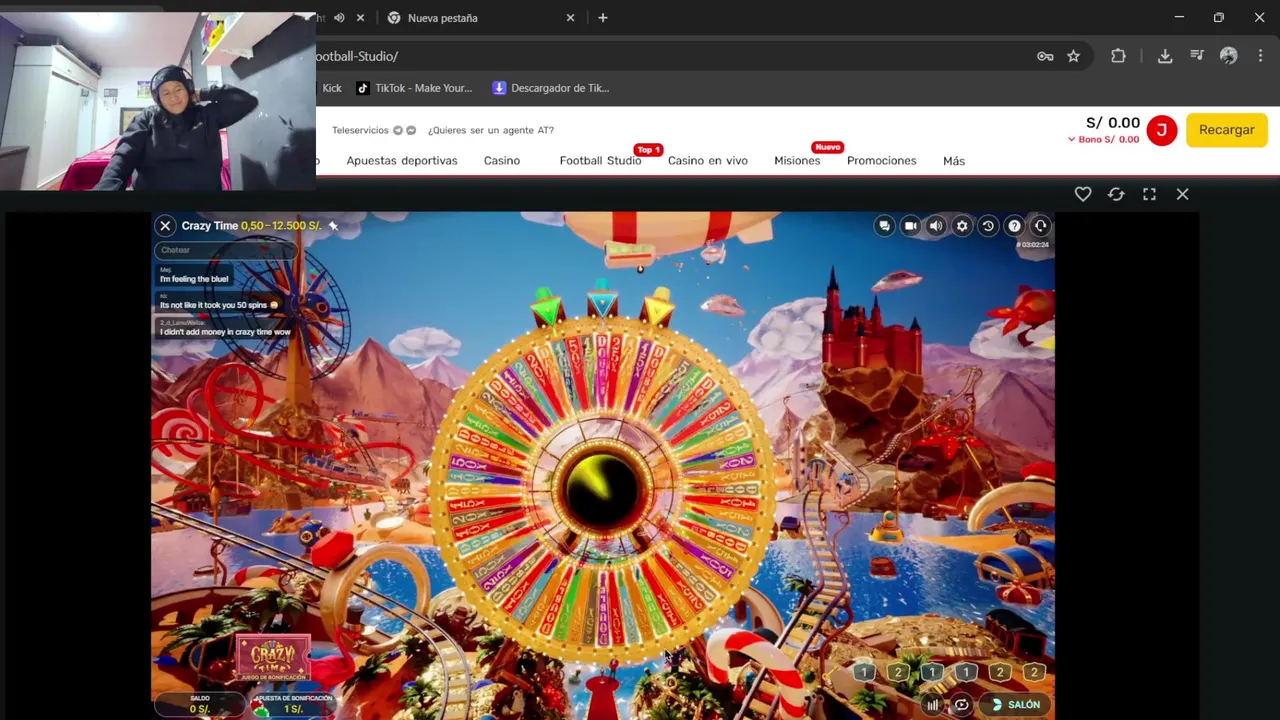Click the S/ 0.00 account balance
Image resolution: width=1280 pixels, height=720 pixels.
[1113, 123]
